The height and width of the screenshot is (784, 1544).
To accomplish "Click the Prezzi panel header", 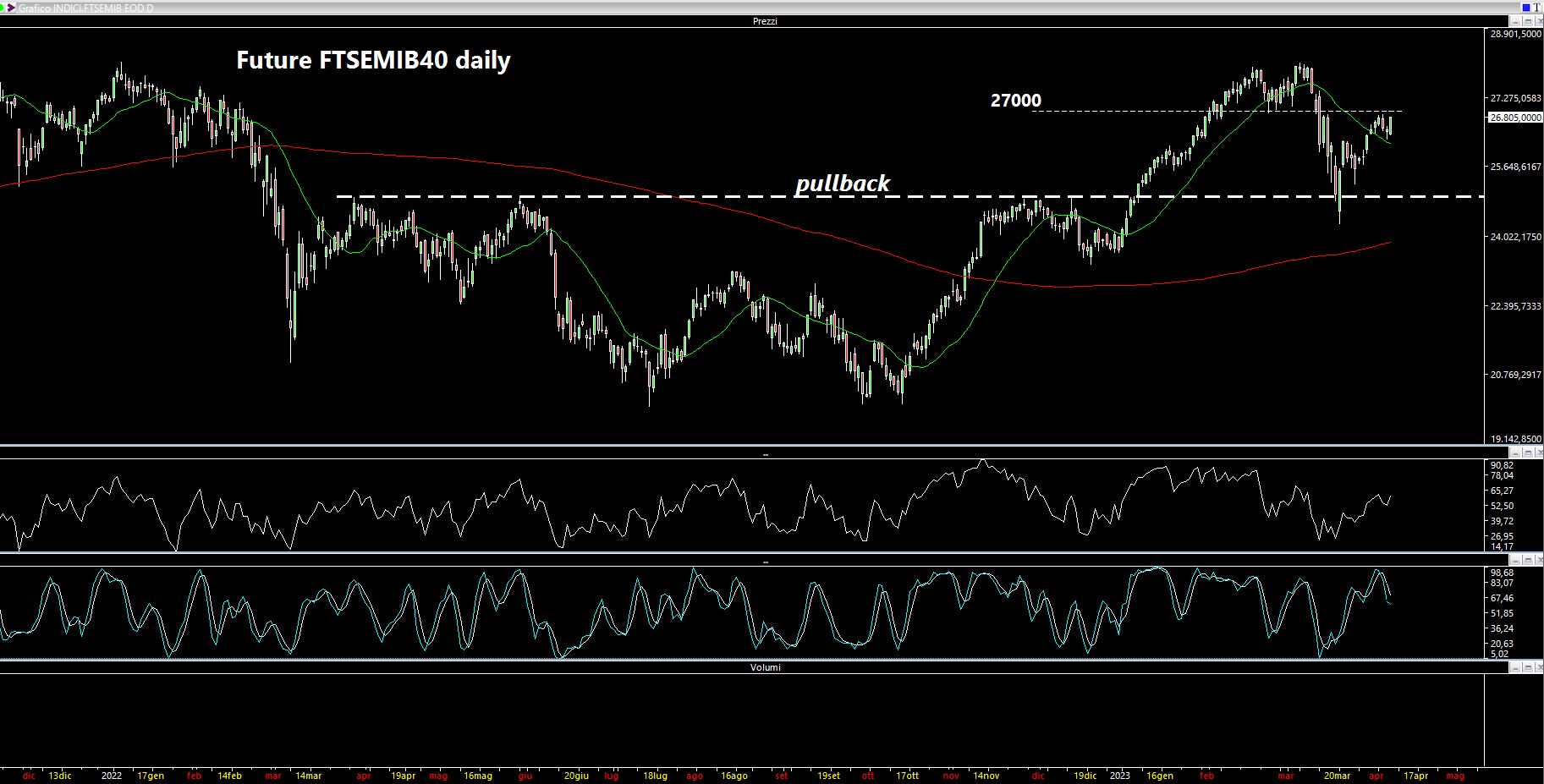I will 765,21.
